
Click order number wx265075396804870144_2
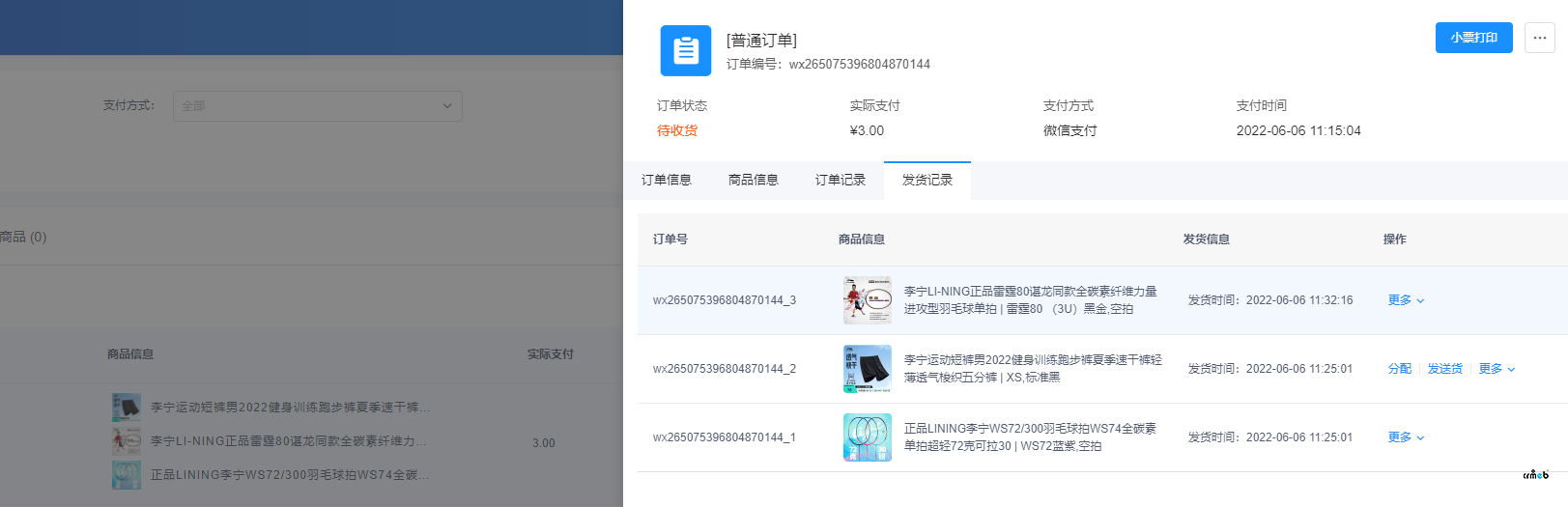coord(725,369)
